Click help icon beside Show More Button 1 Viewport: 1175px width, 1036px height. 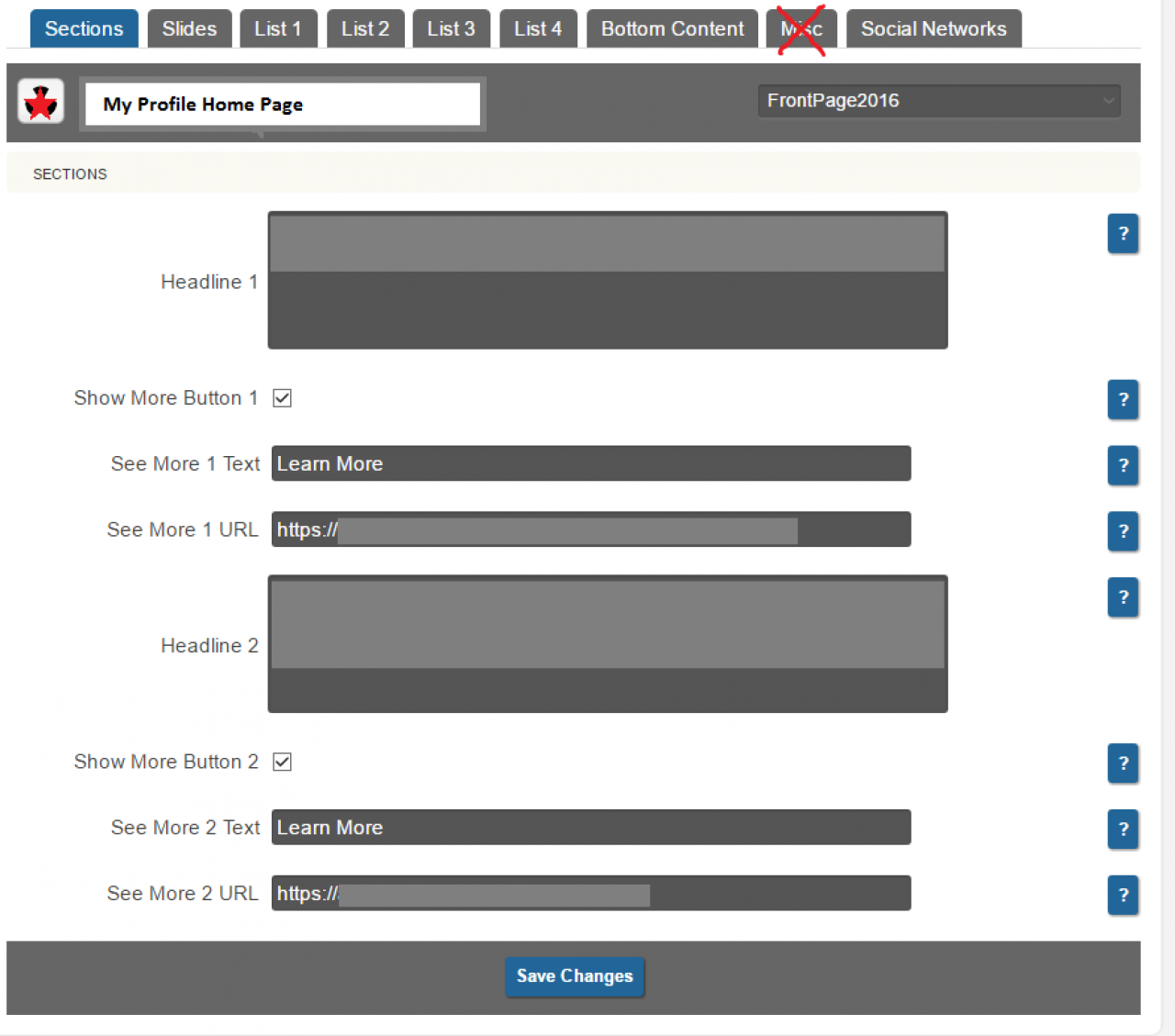pos(1123,399)
